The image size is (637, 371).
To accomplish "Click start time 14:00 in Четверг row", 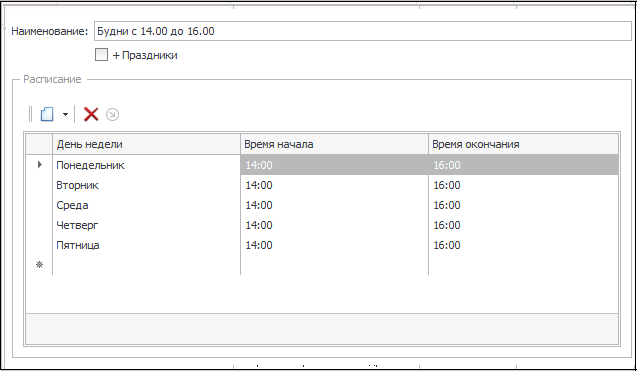I will [334, 225].
